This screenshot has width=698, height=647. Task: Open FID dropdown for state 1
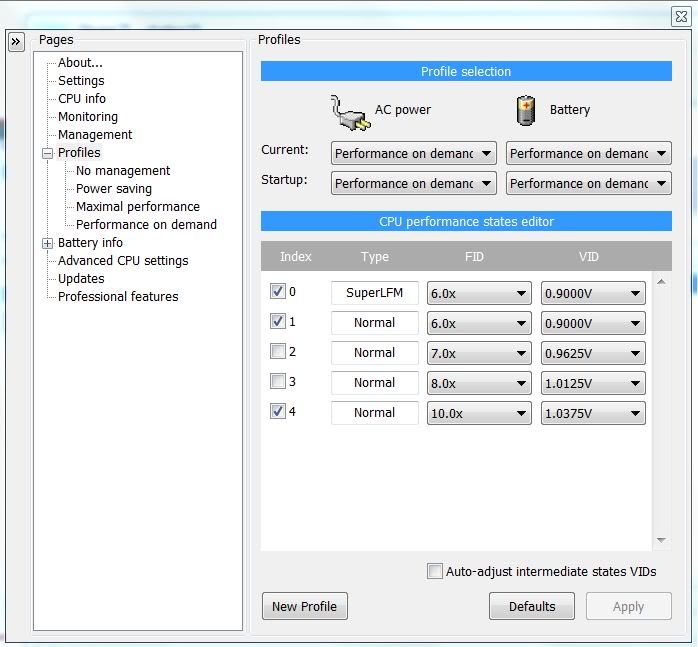tap(479, 323)
